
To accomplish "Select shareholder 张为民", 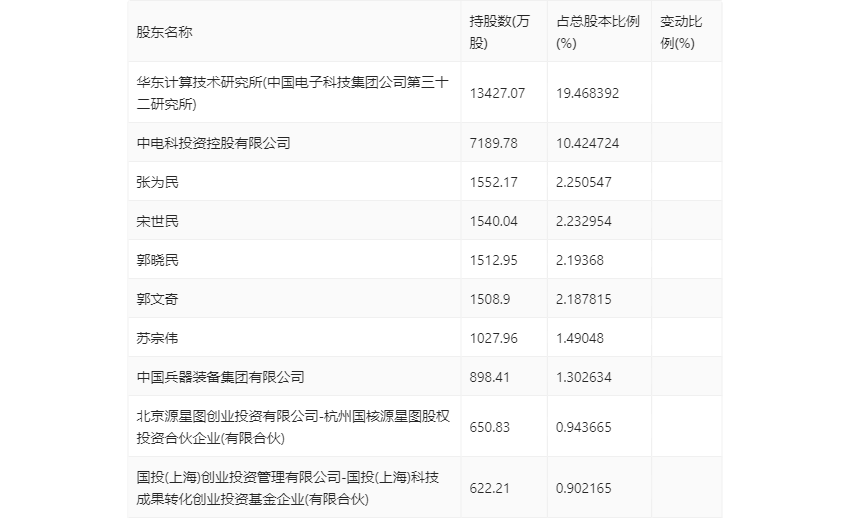I will click(157, 182).
